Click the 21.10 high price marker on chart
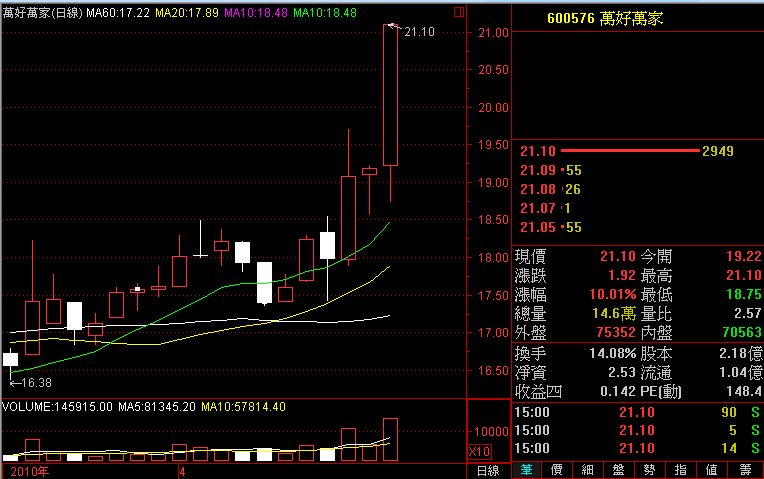This screenshot has width=764, height=479. pos(419,32)
